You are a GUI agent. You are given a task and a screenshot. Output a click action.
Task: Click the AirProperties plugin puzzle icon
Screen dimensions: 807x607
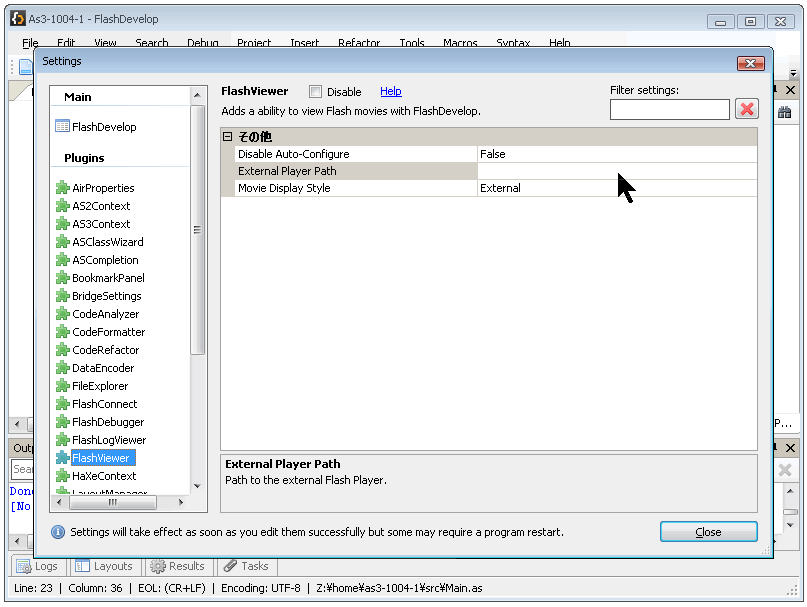click(x=62, y=188)
